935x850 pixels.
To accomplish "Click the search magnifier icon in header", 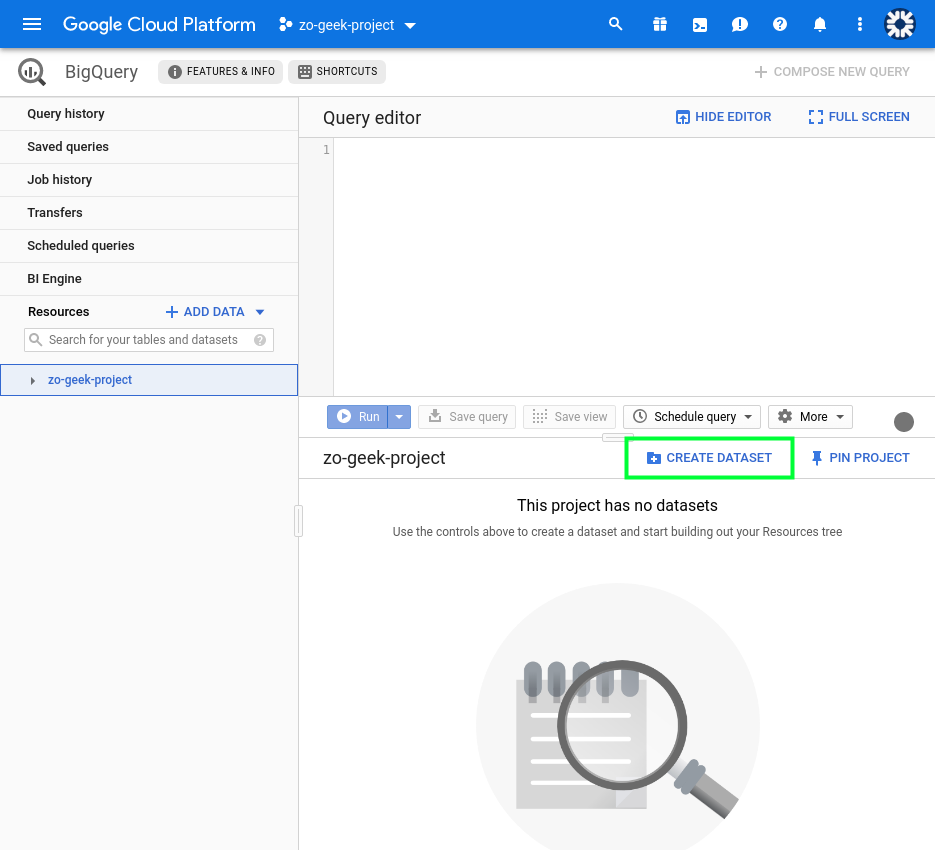I will coord(615,24).
